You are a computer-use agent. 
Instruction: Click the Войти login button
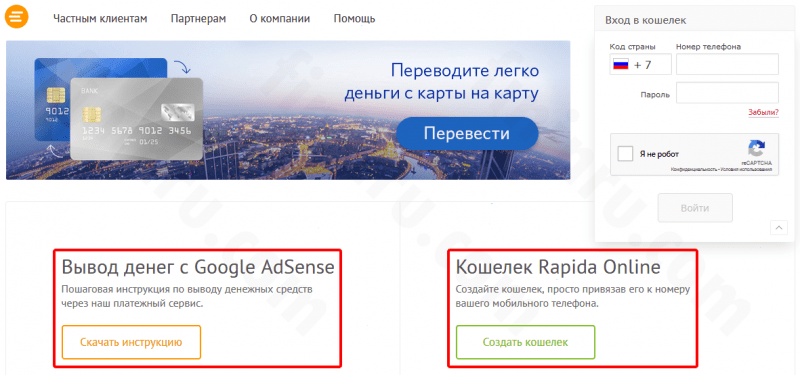[x=695, y=208]
